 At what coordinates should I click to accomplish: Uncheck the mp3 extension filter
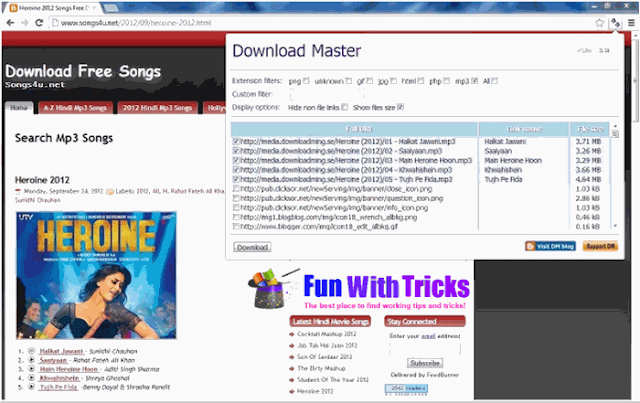click(x=474, y=81)
